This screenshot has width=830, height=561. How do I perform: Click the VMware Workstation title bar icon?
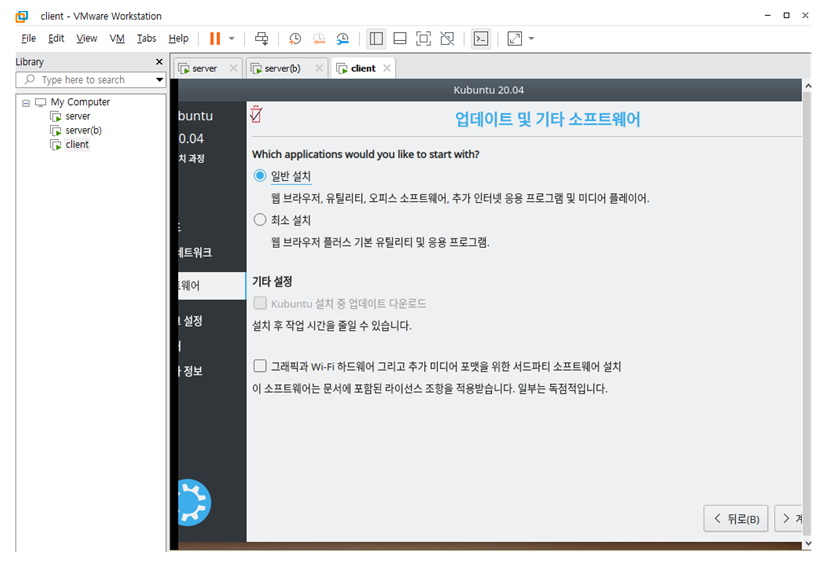pos(22,16)
